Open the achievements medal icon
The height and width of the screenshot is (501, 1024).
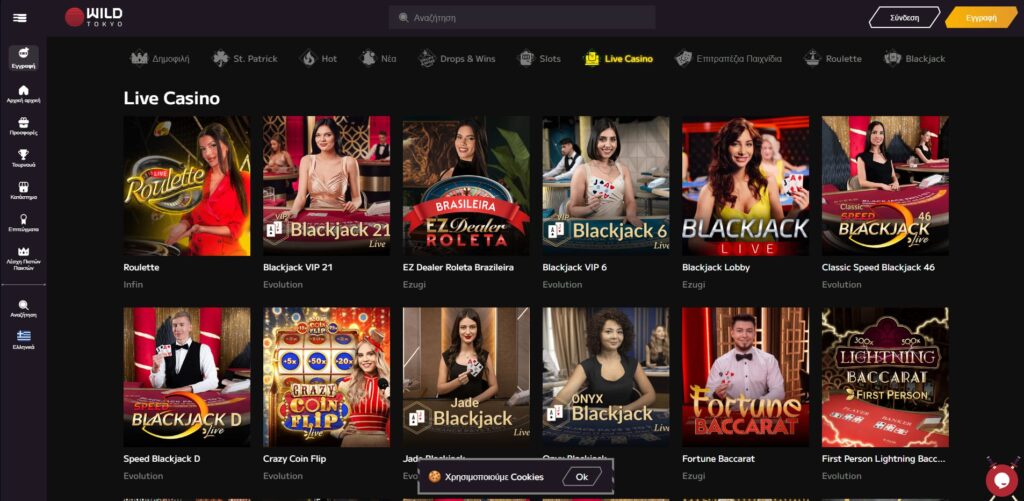(x=24, y=219)
